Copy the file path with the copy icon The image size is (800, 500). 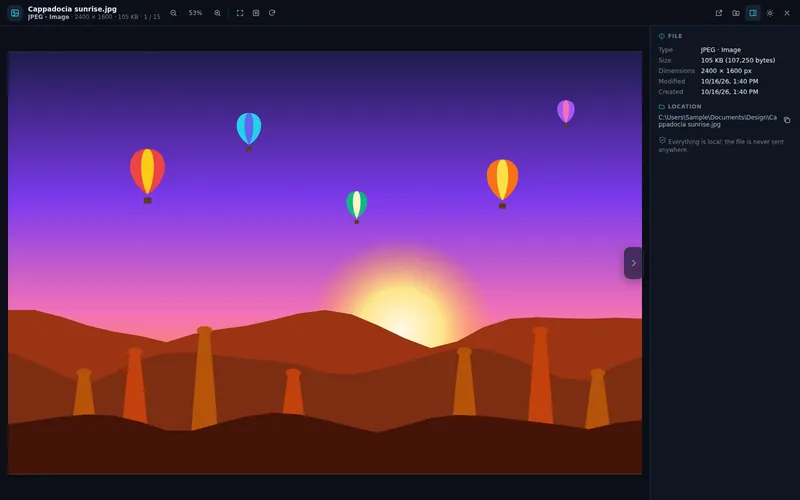(x=787, y=120)
